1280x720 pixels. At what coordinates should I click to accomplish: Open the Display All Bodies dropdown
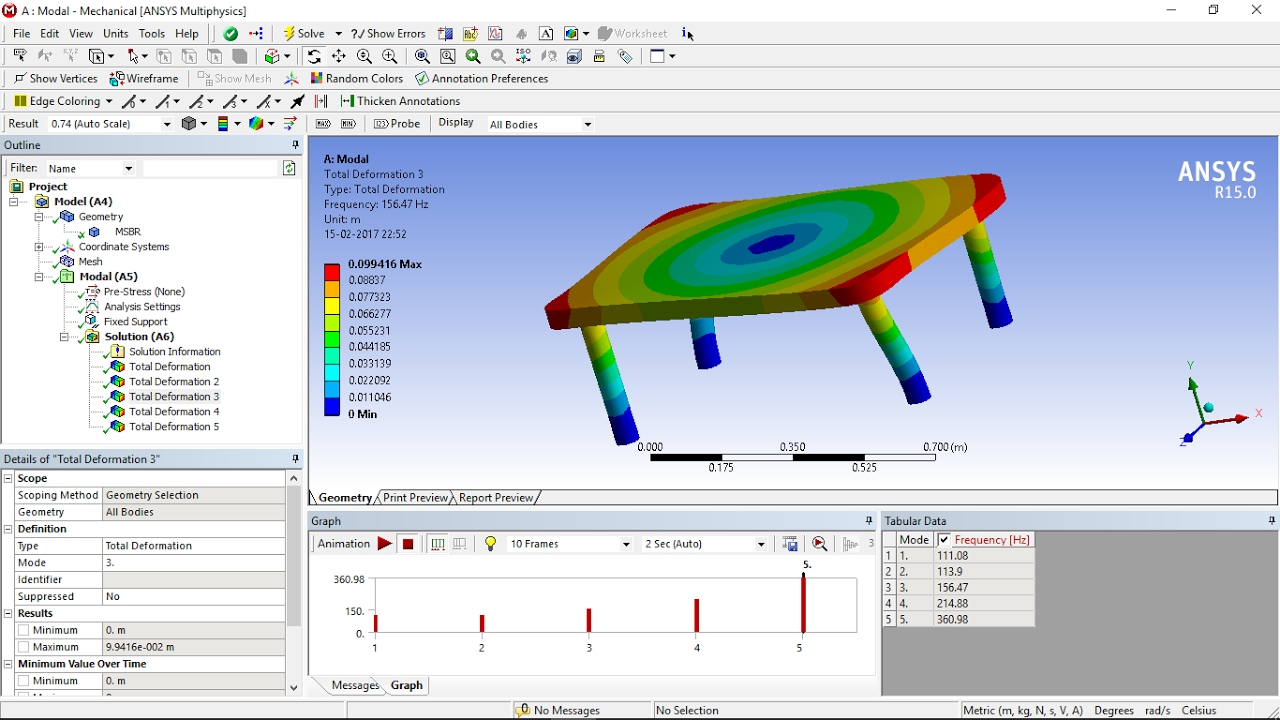(587, 125)
